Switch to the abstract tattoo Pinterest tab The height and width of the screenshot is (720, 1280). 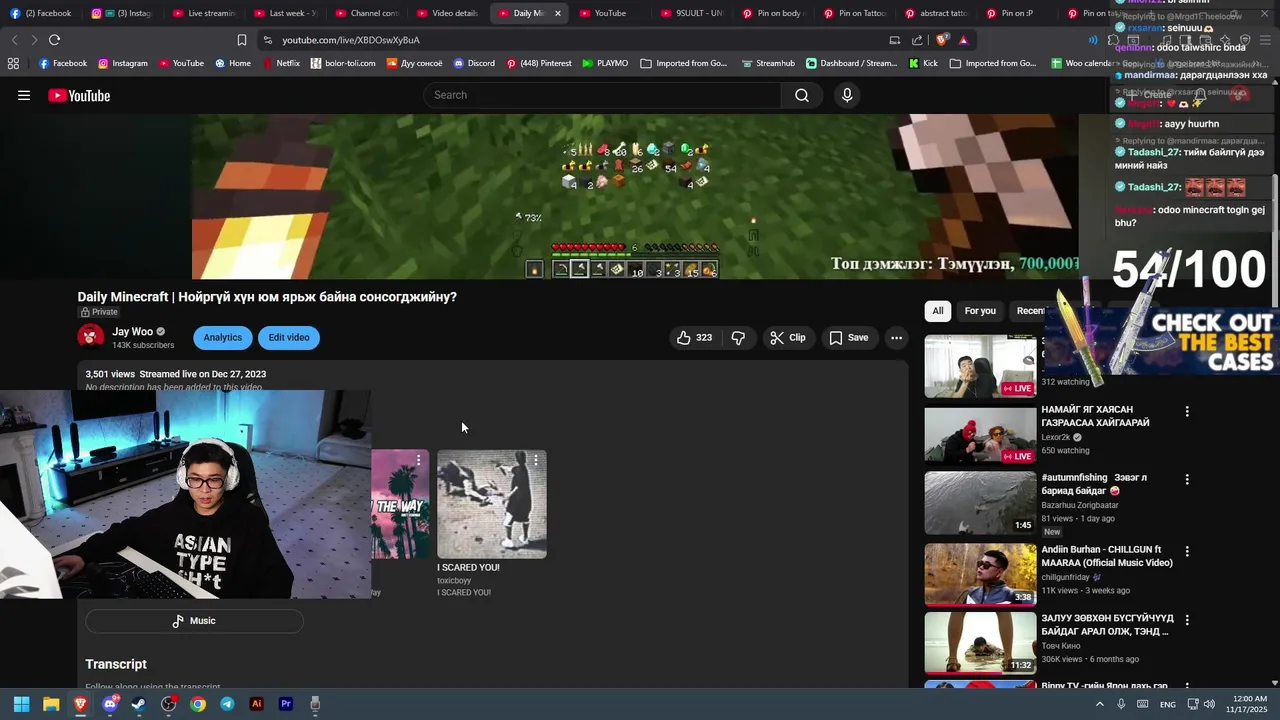[935, 13]
